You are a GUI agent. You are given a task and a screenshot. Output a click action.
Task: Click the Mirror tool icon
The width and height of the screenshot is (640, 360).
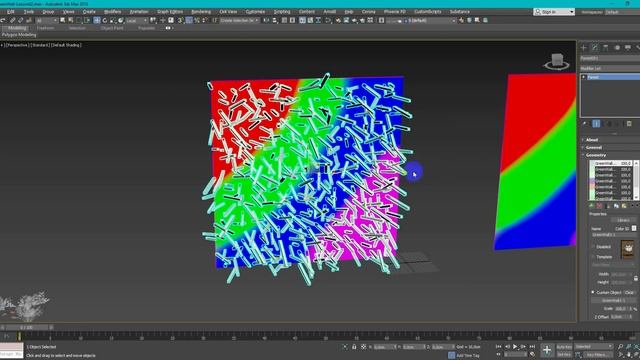(x=266, y=20)
